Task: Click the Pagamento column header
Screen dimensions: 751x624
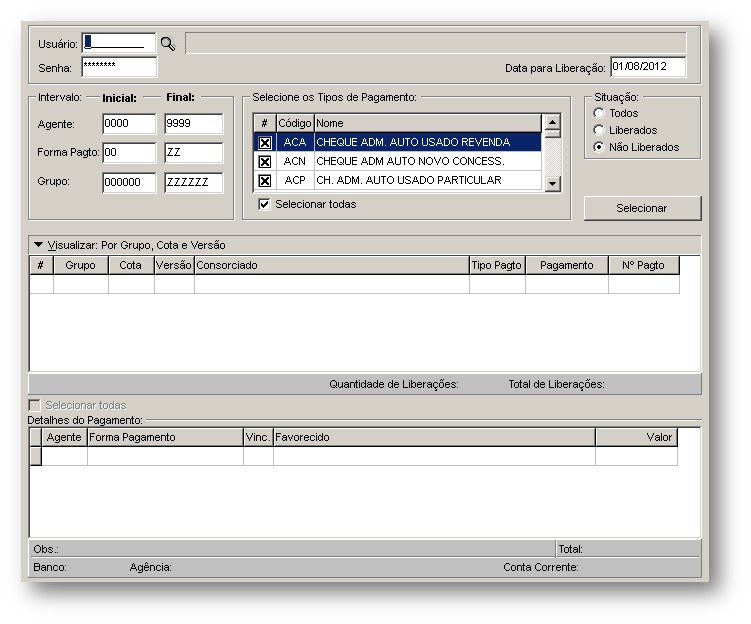Action: click(x=567, y=265)
